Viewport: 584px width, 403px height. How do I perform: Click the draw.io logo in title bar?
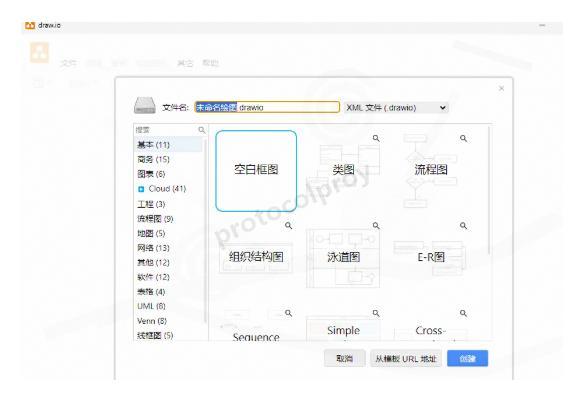pos(30,25)
